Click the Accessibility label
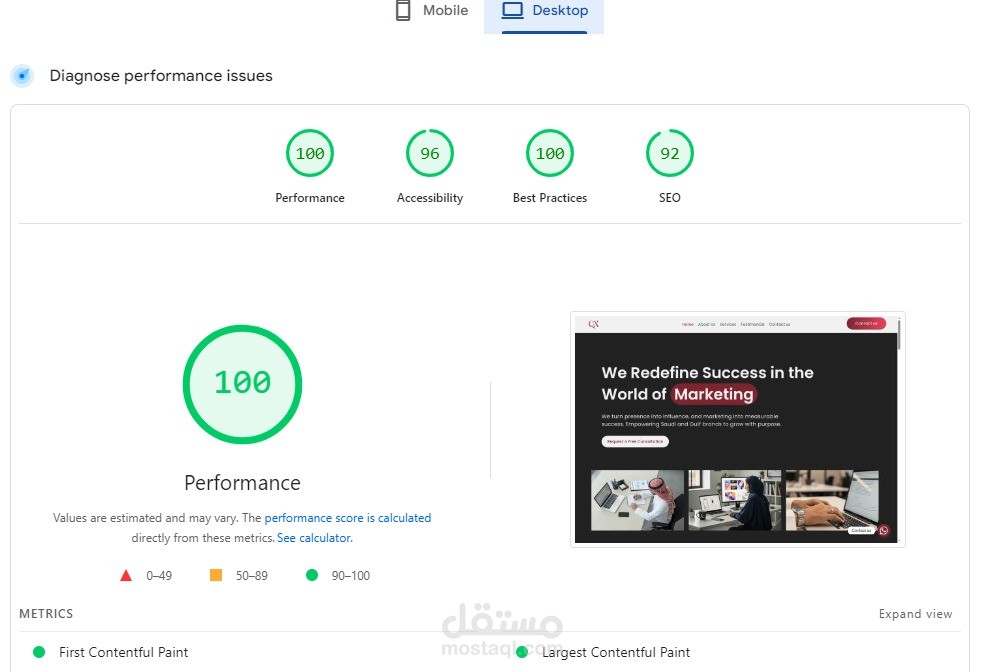The image size is (1005, 672). (429, 198)
